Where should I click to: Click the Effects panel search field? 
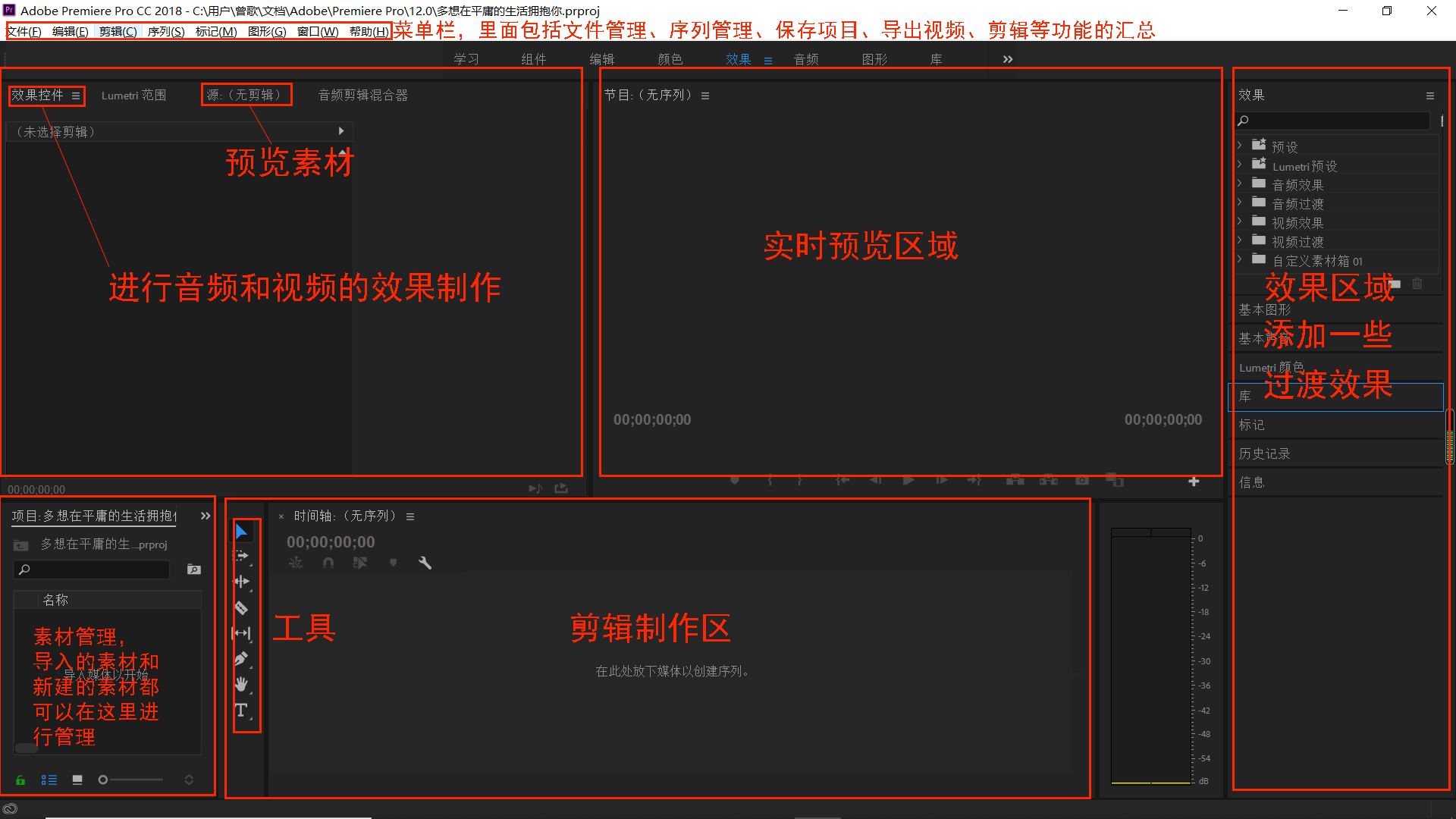pos(1332,120)
